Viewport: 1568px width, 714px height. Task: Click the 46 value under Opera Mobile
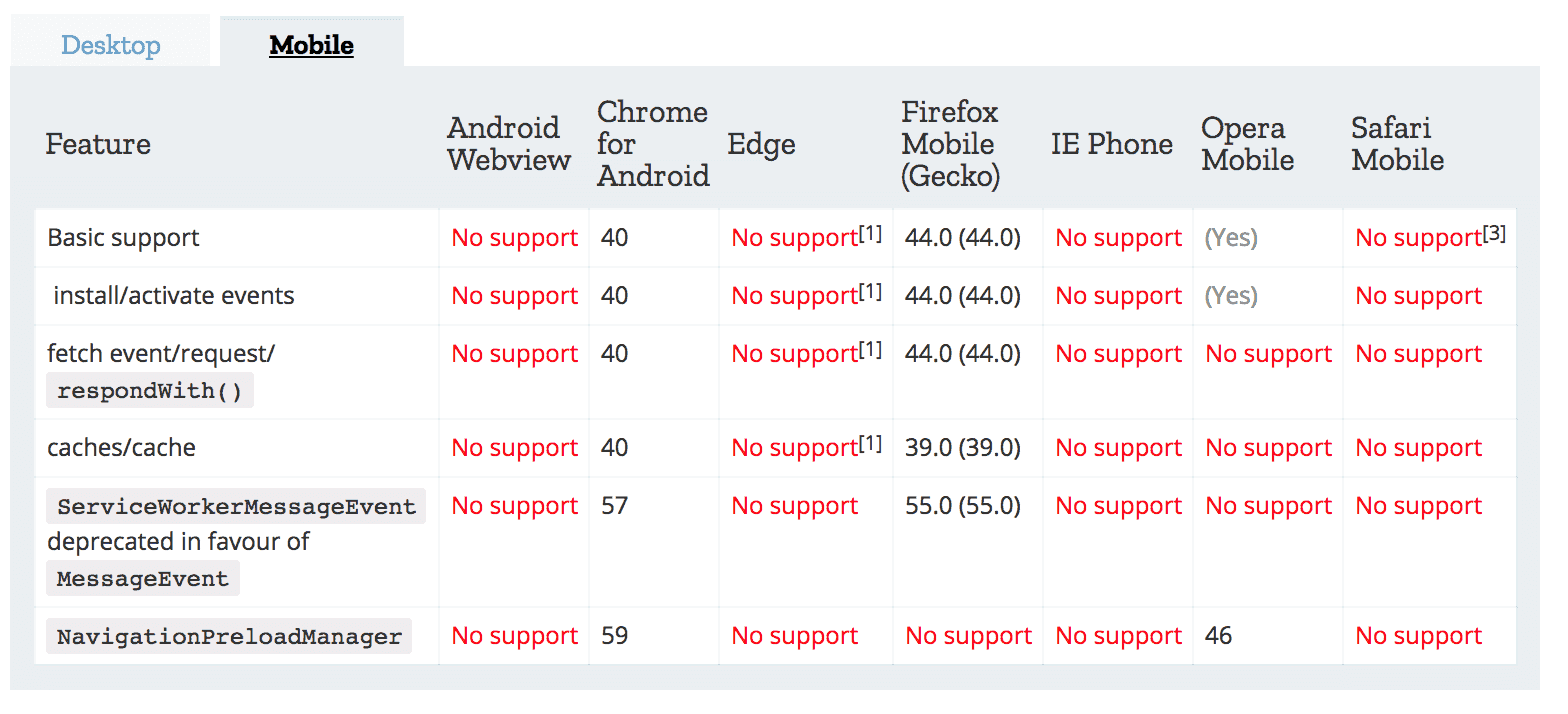(x=1218, y=636)
